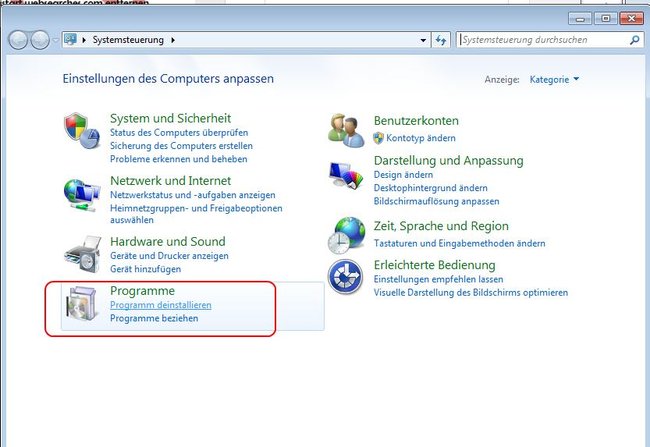This screenshot has height=447, width=650.
Task: Click the shield icon beside Kontotyp ändern
Action: click(378, 138)
